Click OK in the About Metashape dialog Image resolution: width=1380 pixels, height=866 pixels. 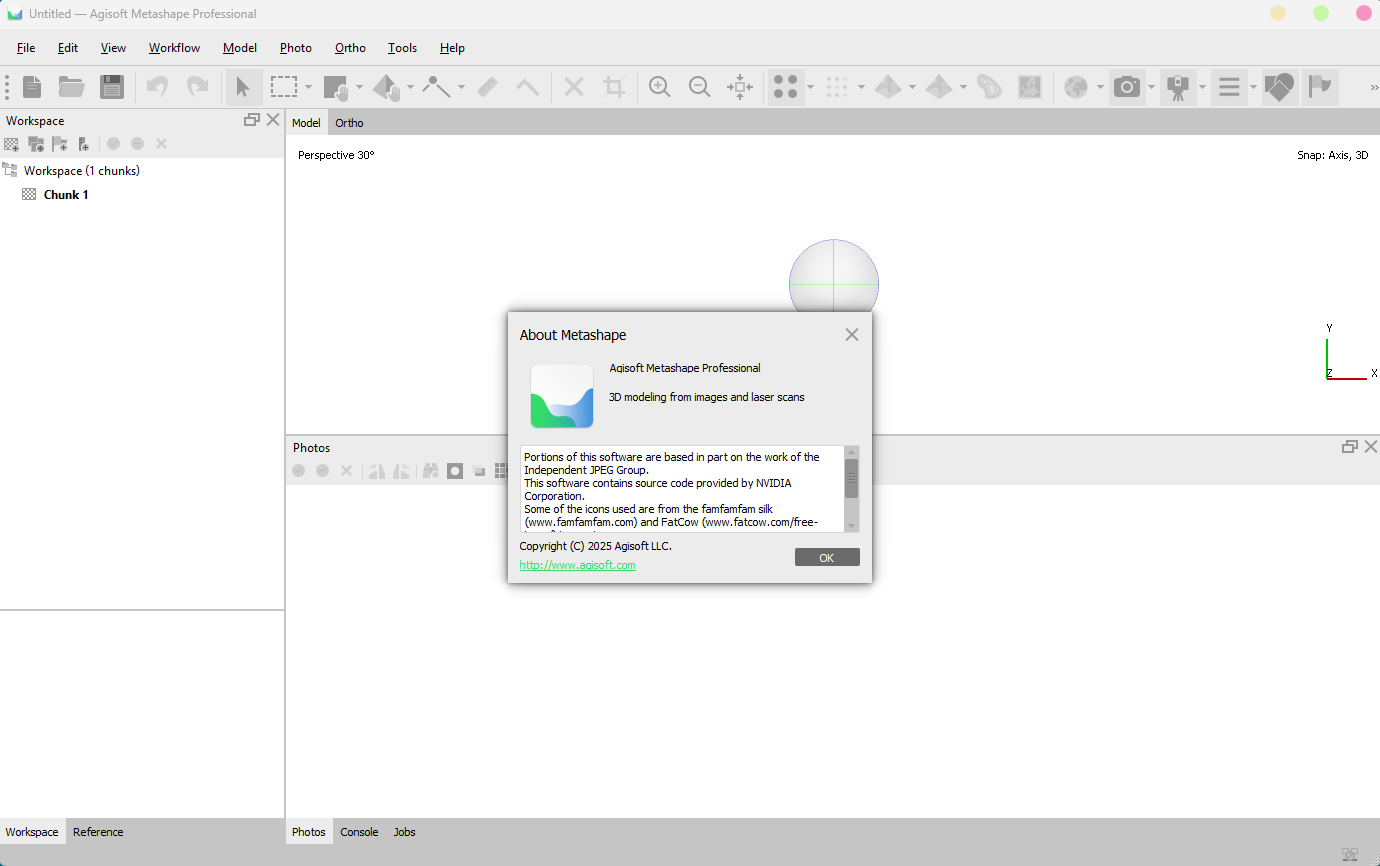click(827, 557)
